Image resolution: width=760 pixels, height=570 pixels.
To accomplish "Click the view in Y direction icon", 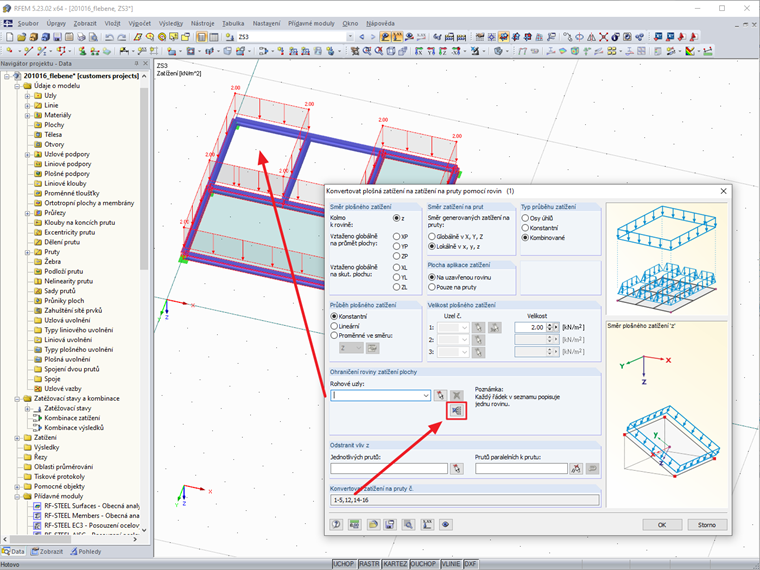I will pyautogui.click(x=431, y=51).
